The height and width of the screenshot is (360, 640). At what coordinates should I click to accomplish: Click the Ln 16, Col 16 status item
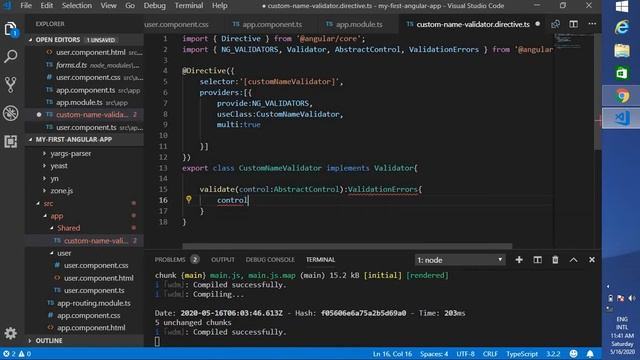coord(392,354)
